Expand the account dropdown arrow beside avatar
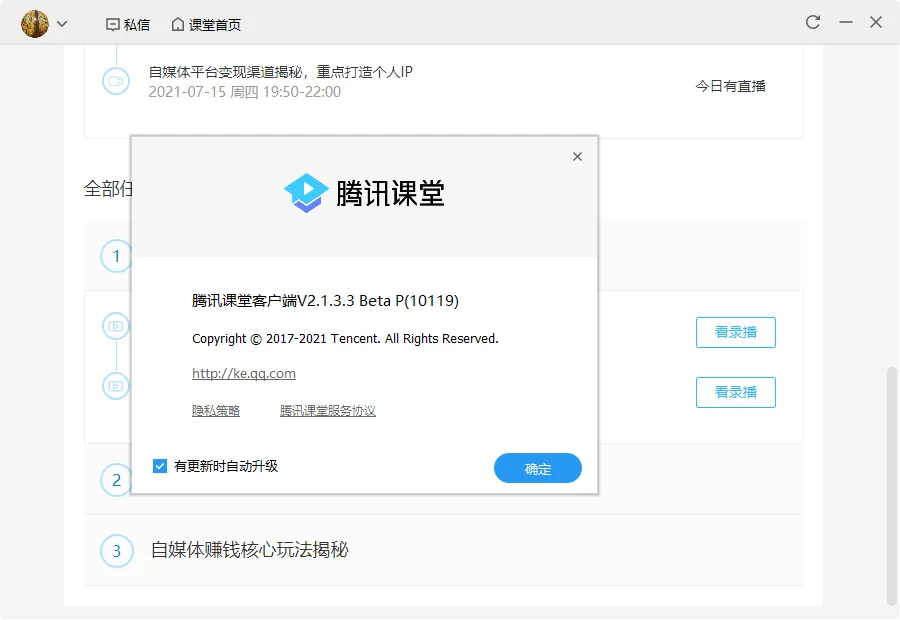The height and width of the screenshot is (620, 900). (x=62, y=24)
